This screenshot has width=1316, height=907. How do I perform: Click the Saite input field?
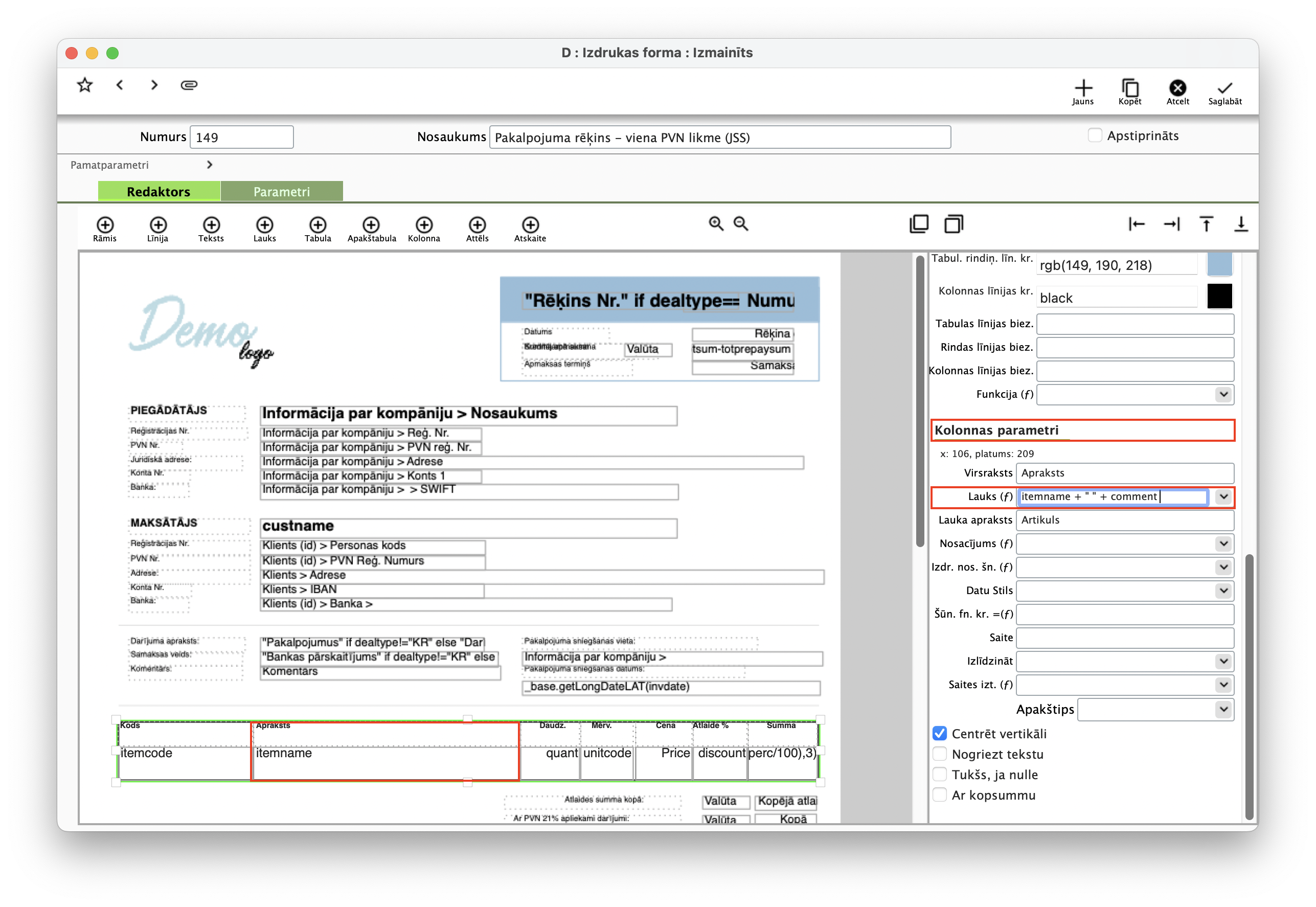[x=1124, y=638]
